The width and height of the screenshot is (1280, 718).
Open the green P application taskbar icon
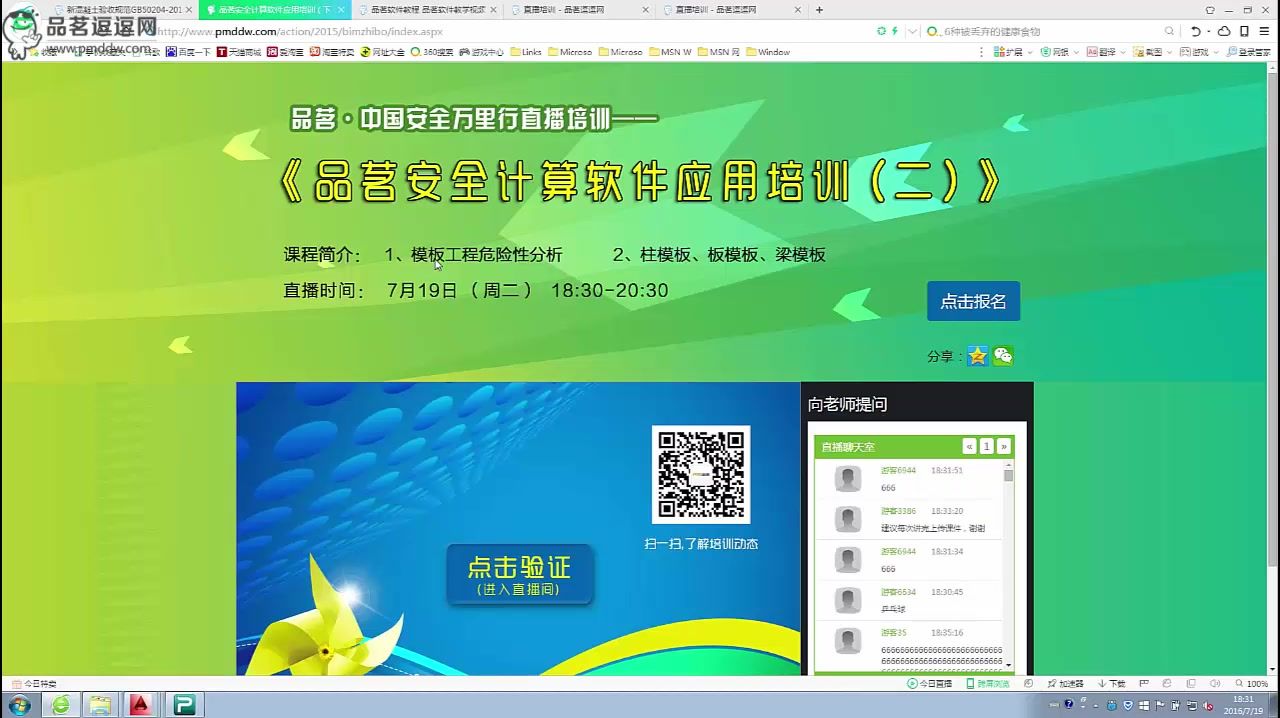[183, 705]
